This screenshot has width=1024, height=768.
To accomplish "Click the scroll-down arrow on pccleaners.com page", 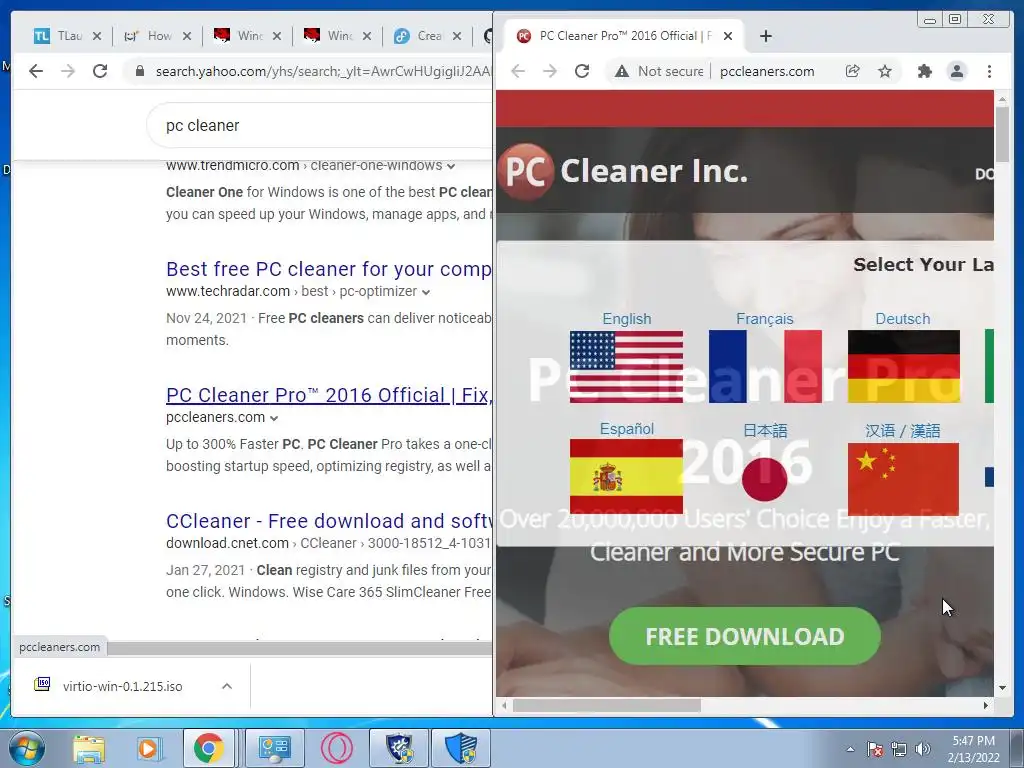I will 1002,688.
